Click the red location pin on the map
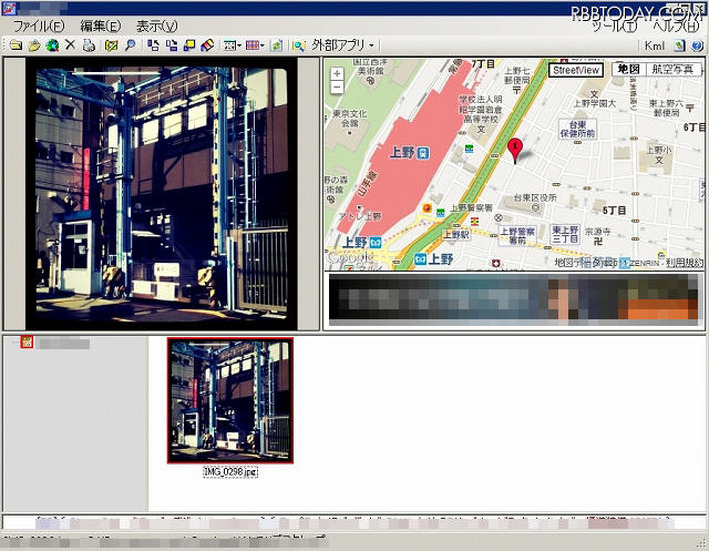 515,151
